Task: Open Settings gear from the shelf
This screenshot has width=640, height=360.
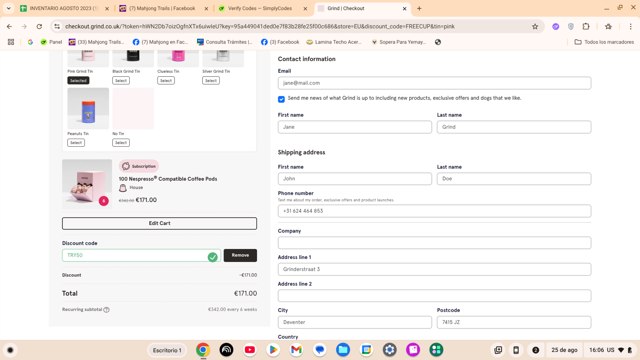Action: tap(389, 350)
